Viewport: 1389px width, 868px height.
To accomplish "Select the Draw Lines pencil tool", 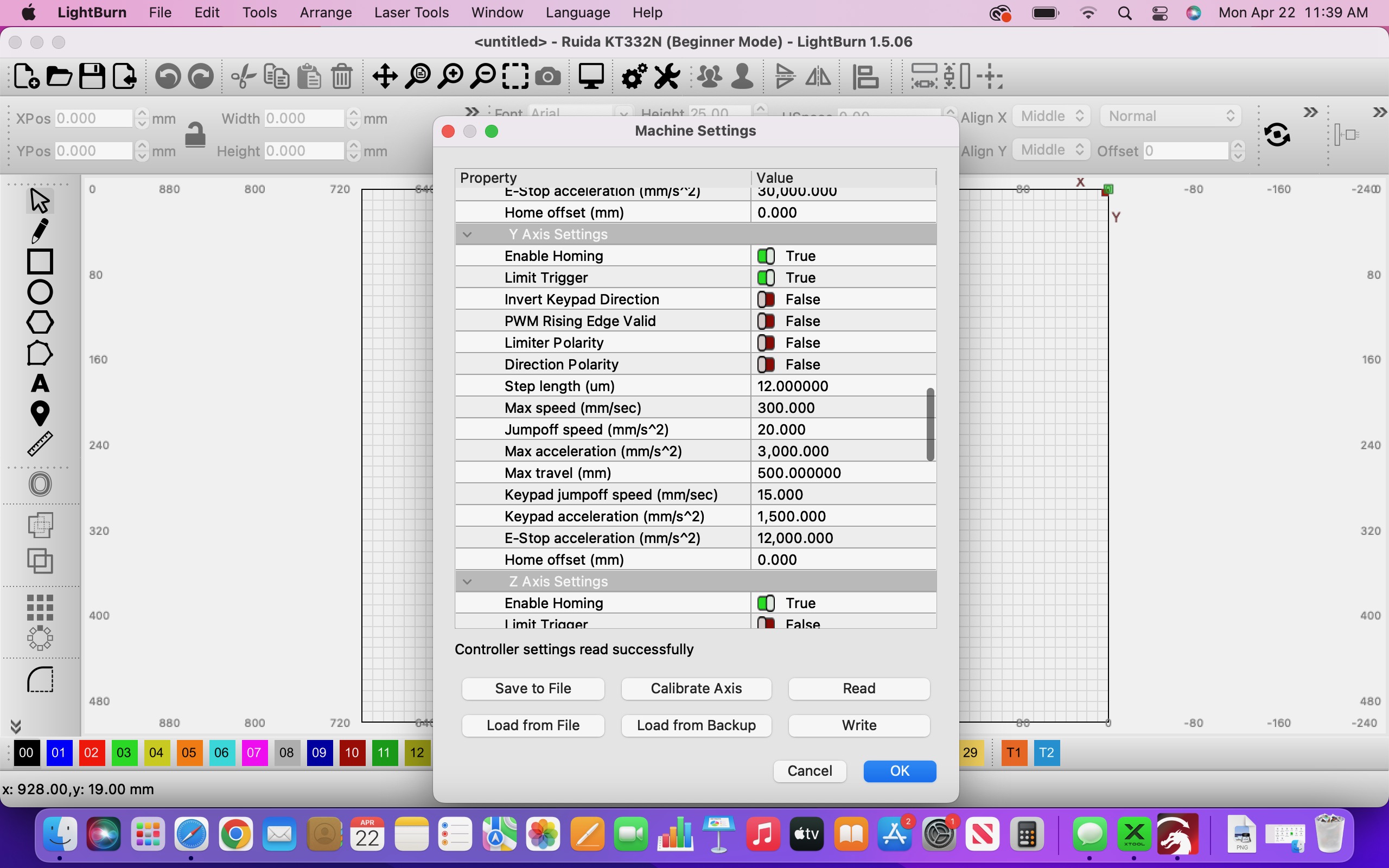I will (40, 231).
